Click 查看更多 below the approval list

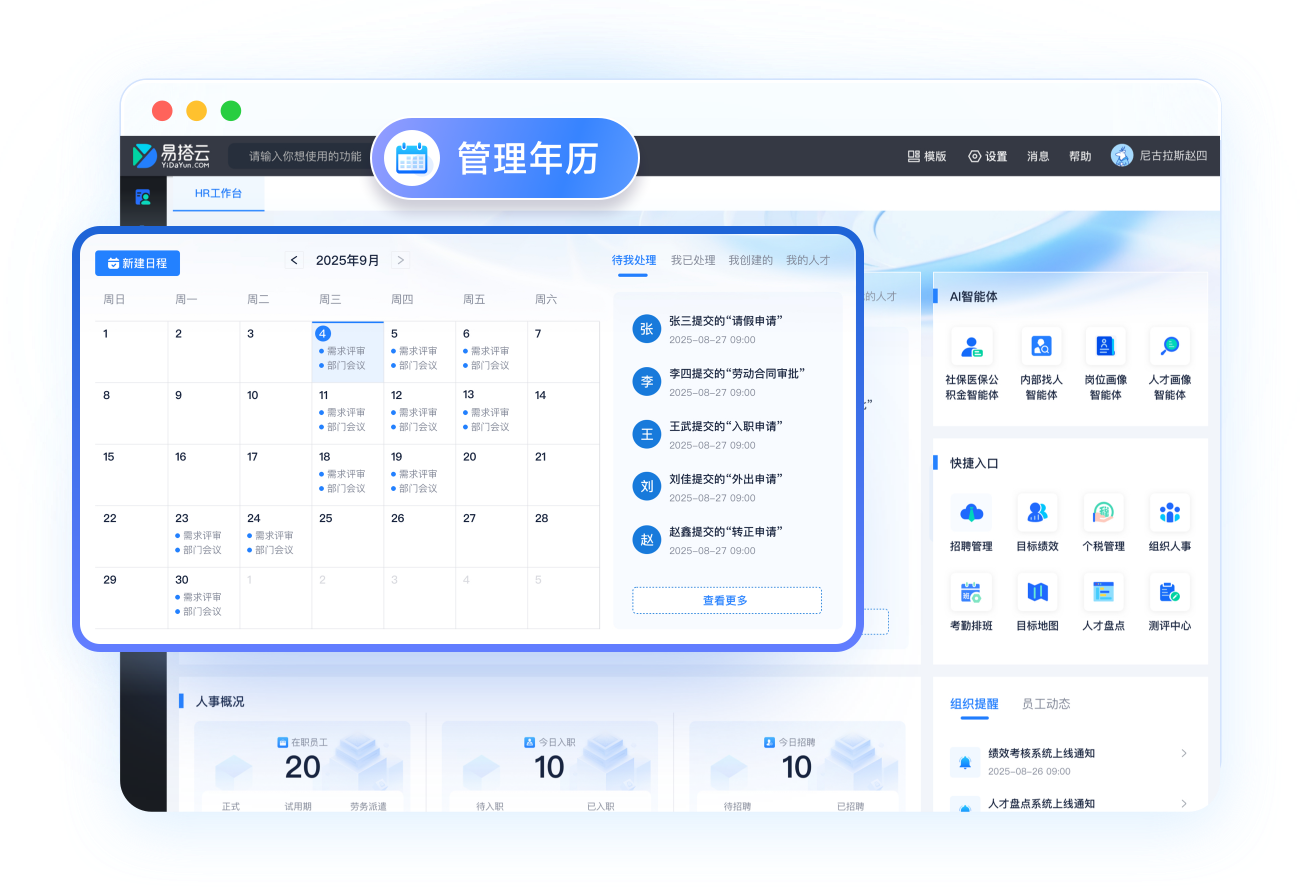pyautogui.click(x=726, y=600)
